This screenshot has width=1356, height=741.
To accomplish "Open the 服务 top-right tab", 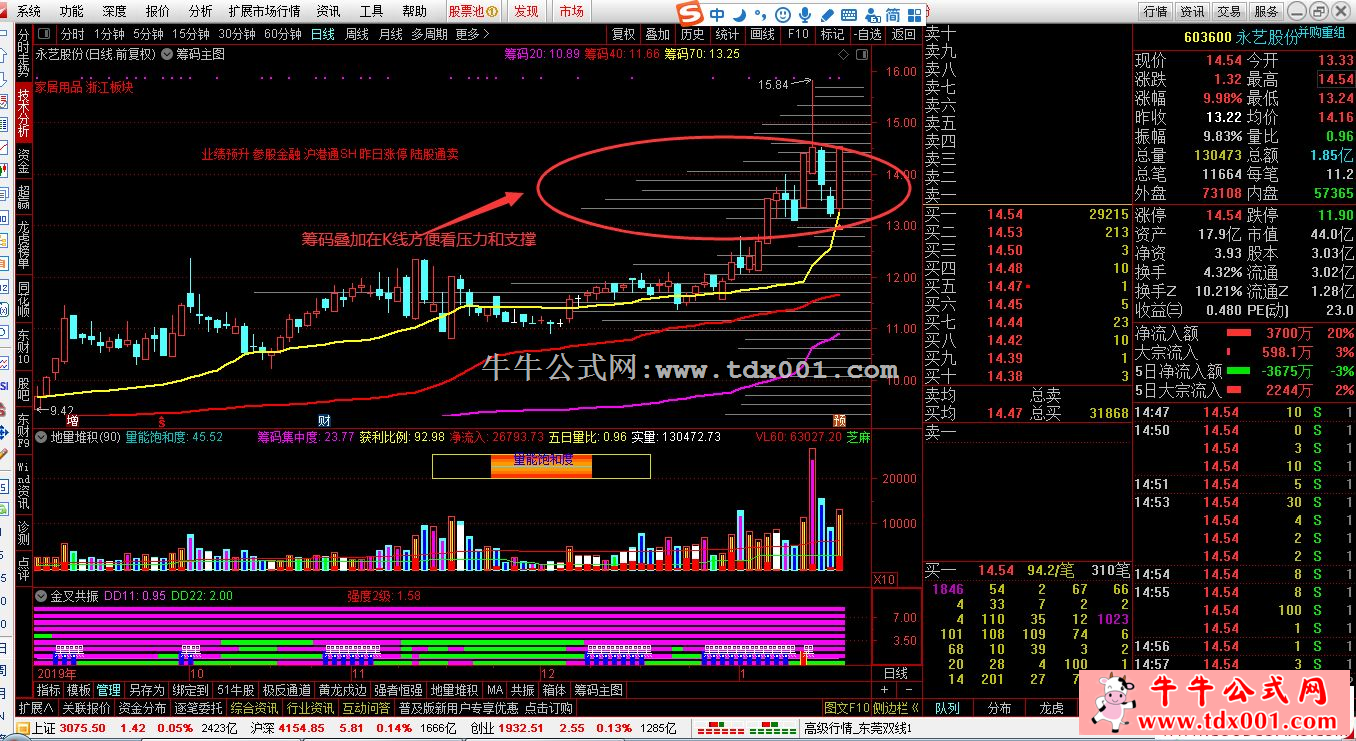I will point(1267,11).
